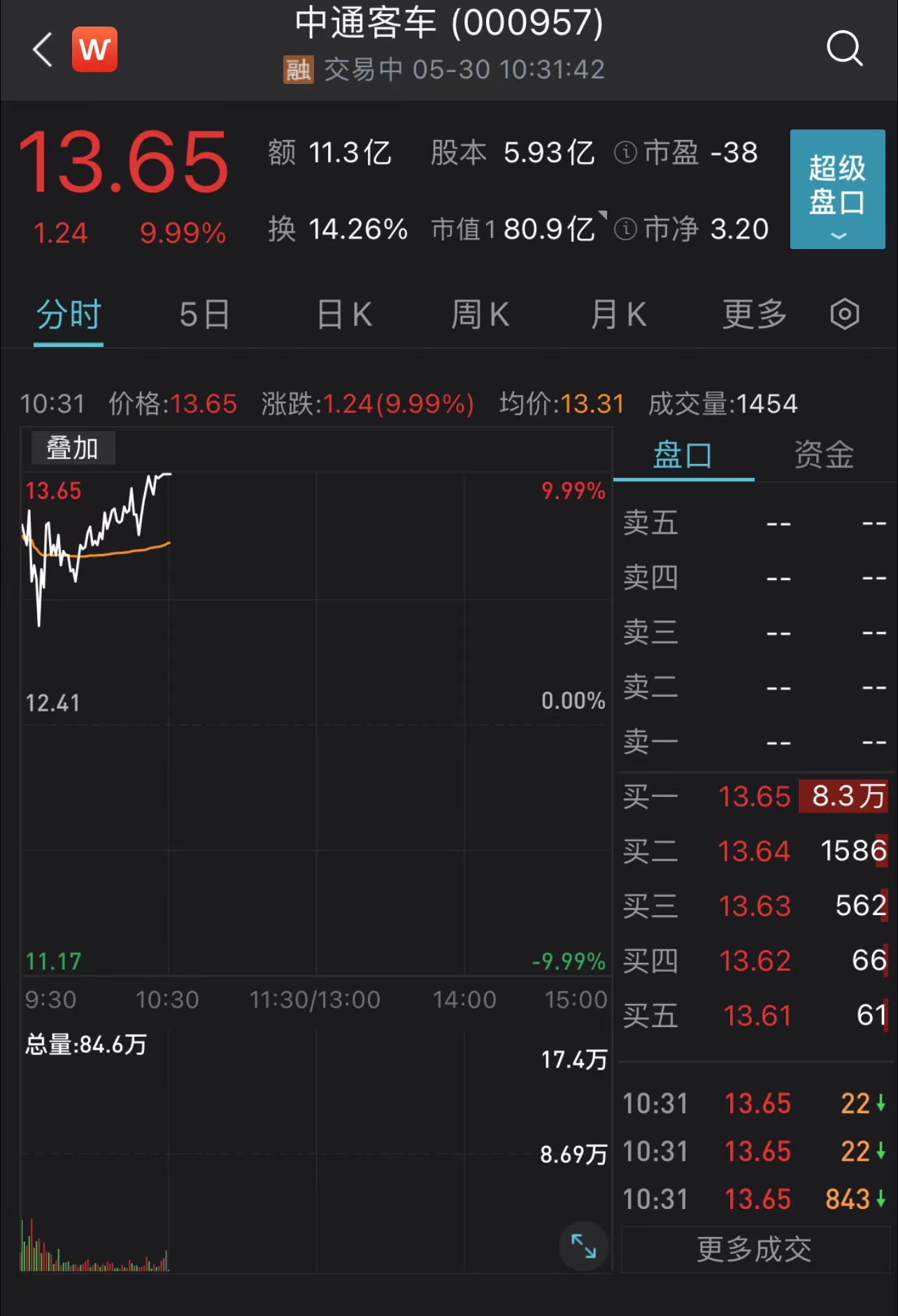Viewport: 898px width, 1316px height.
Task: Open the 周K chart tab
Action: click(480, 314)
